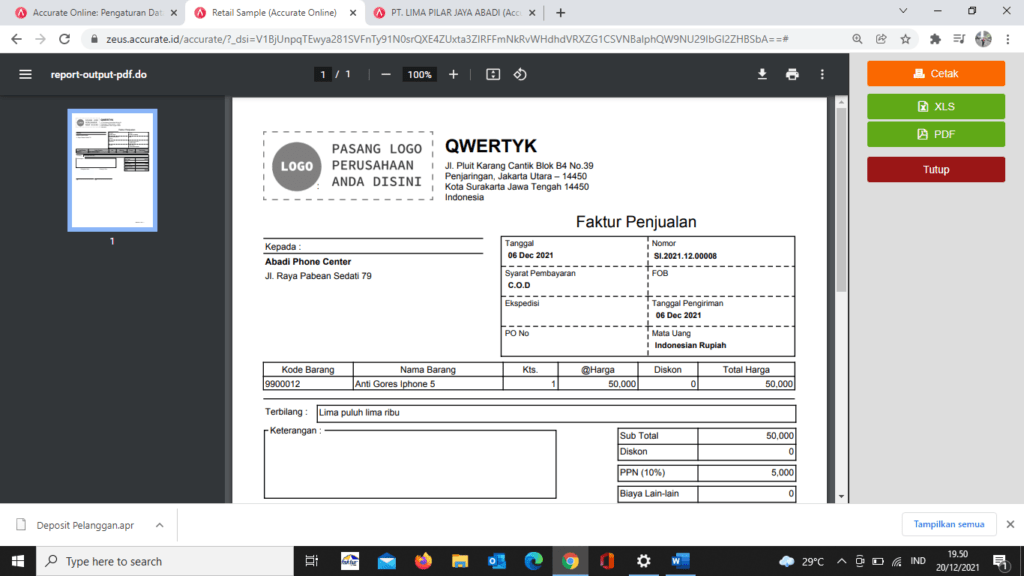Open Outlook from the taskbar

coord(496,561)
